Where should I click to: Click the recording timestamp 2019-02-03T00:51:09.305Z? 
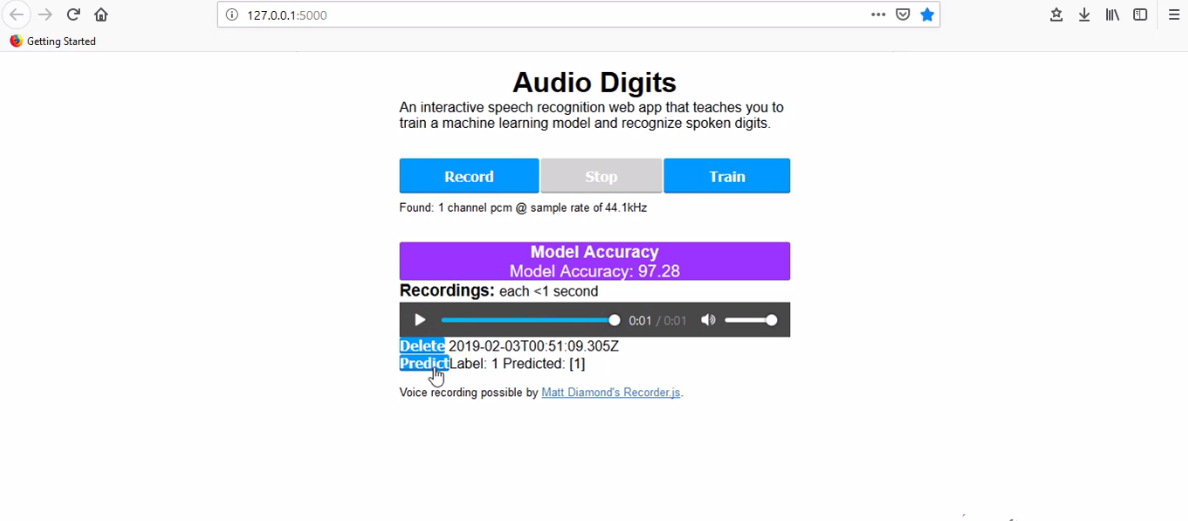[534, 346]
